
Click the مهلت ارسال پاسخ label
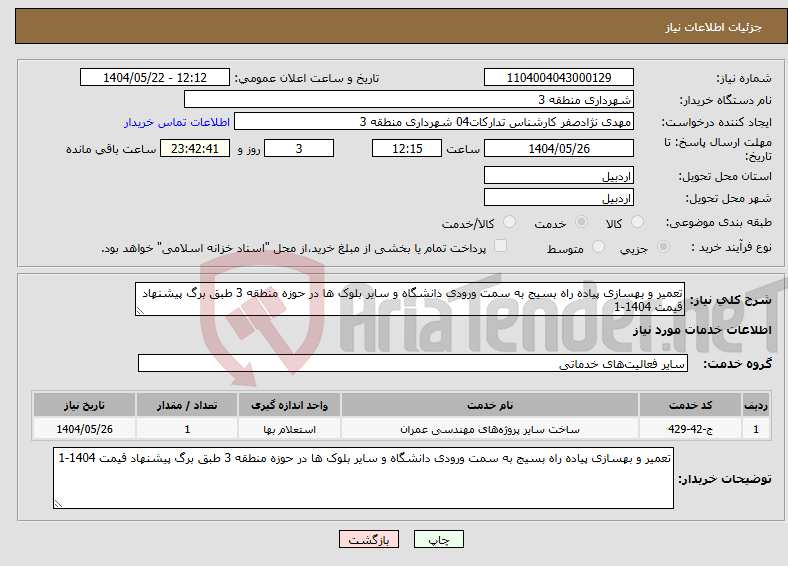718,149
